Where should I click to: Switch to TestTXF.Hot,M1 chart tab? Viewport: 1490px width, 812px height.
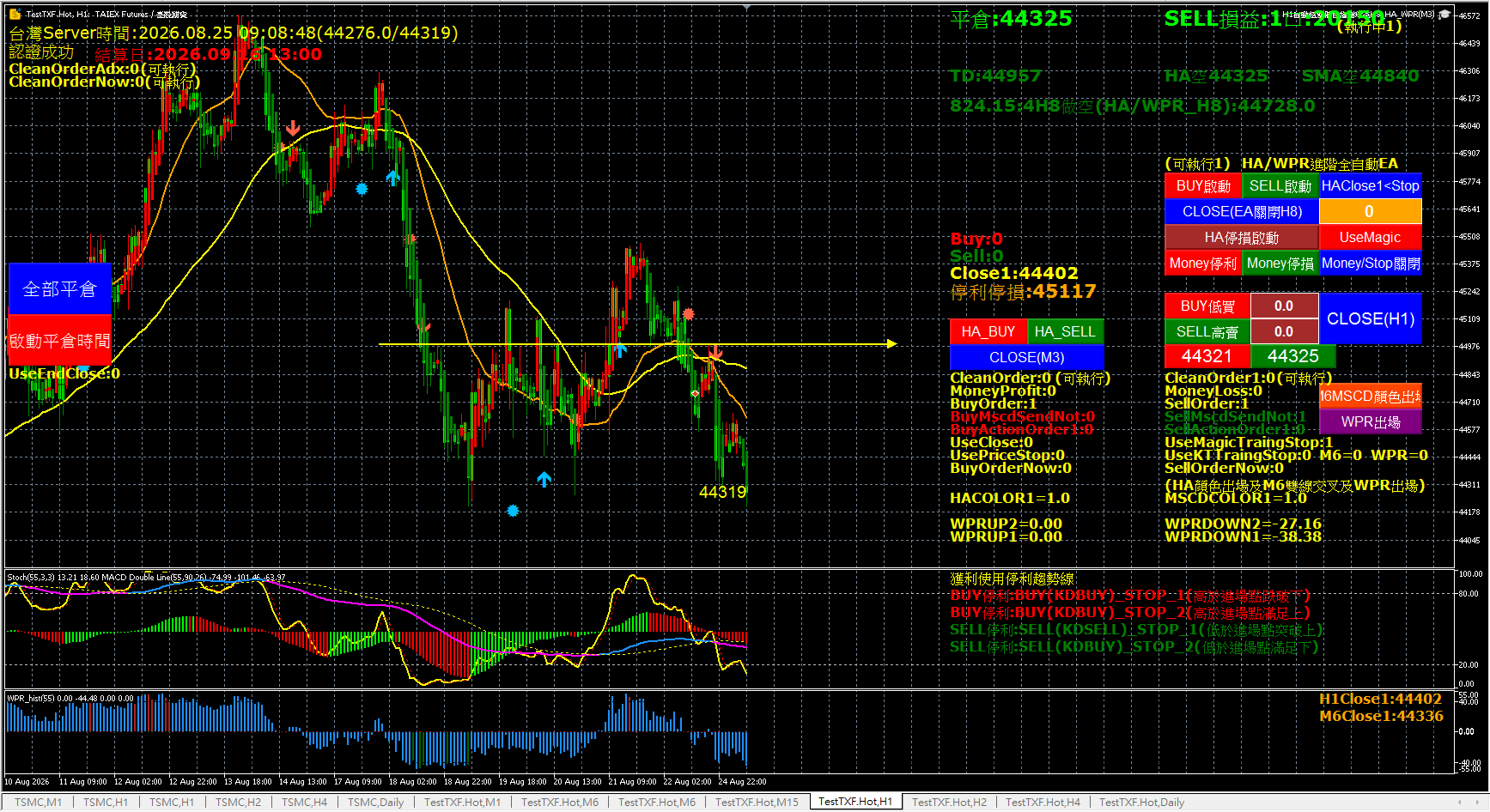coord(462,803)
